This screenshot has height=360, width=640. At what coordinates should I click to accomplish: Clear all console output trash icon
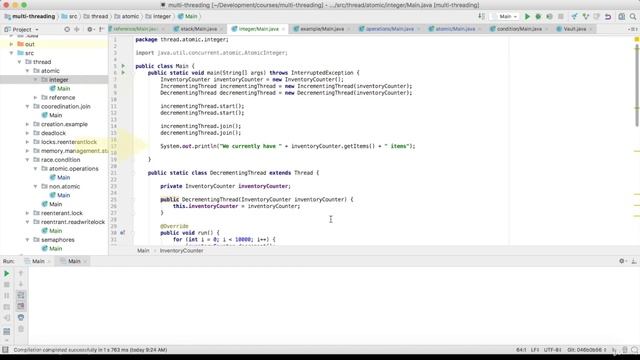21,328
